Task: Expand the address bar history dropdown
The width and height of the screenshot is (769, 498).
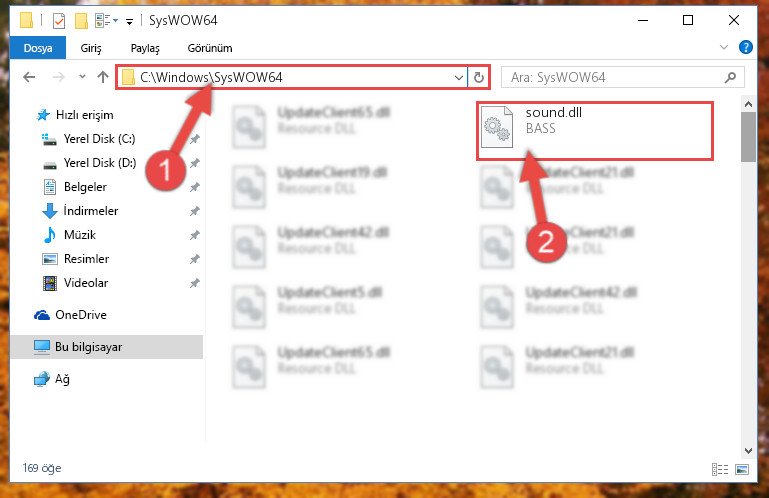Action: (459, 78)
